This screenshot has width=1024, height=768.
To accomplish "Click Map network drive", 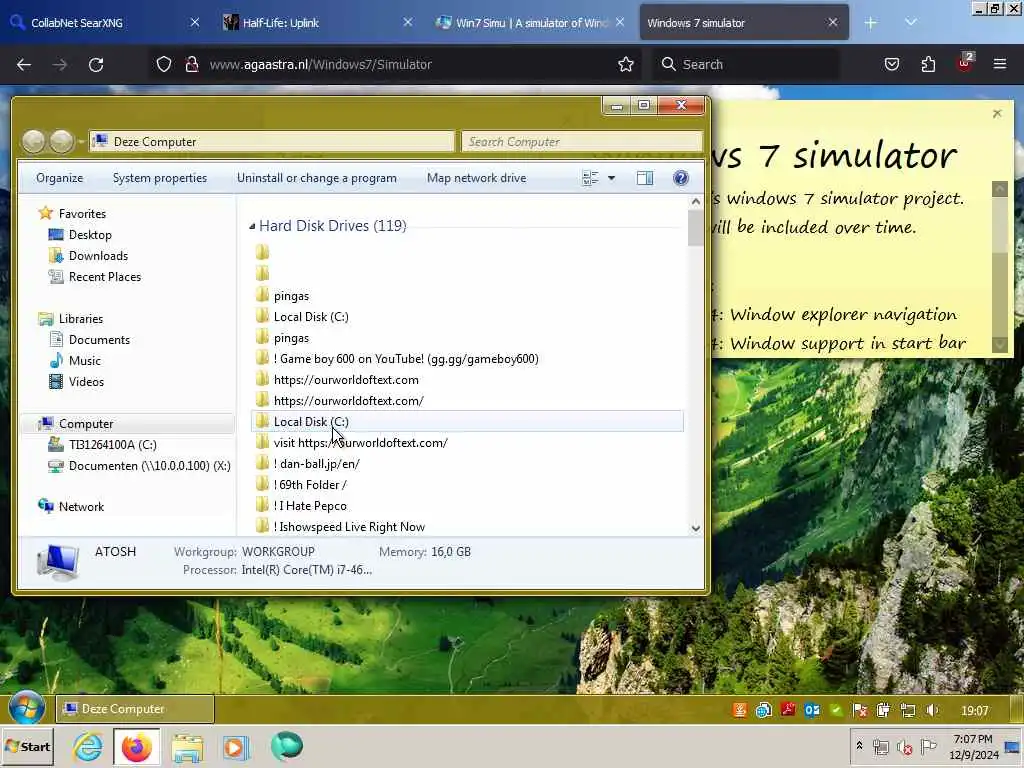I will [x=476, y=178].
